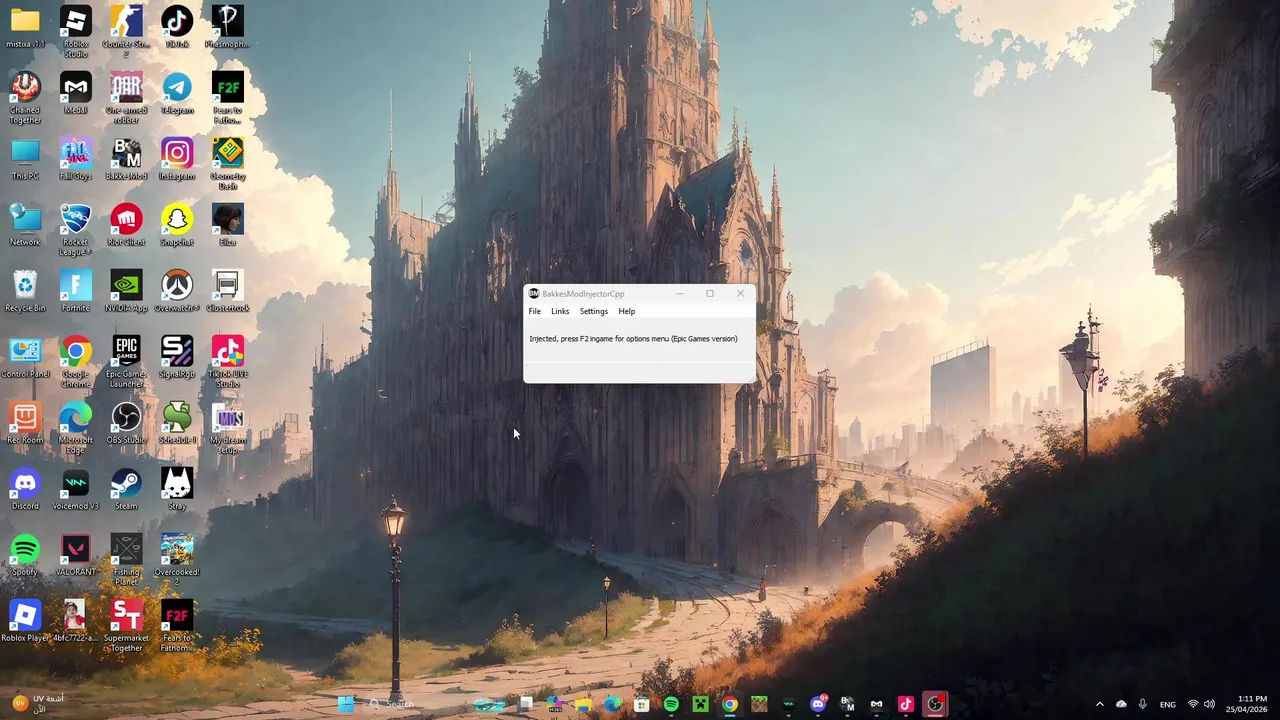Click the 'Injected, press F2 ingame' status text
This screenshot has width=1280, height=720.
633,339
